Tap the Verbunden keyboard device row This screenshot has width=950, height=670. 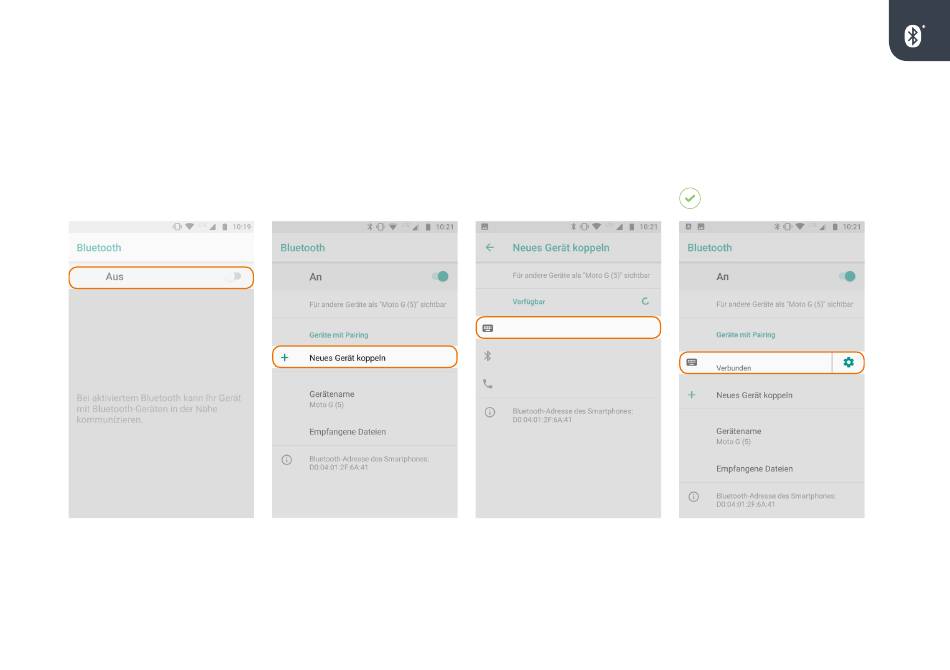tap(756, 363)
